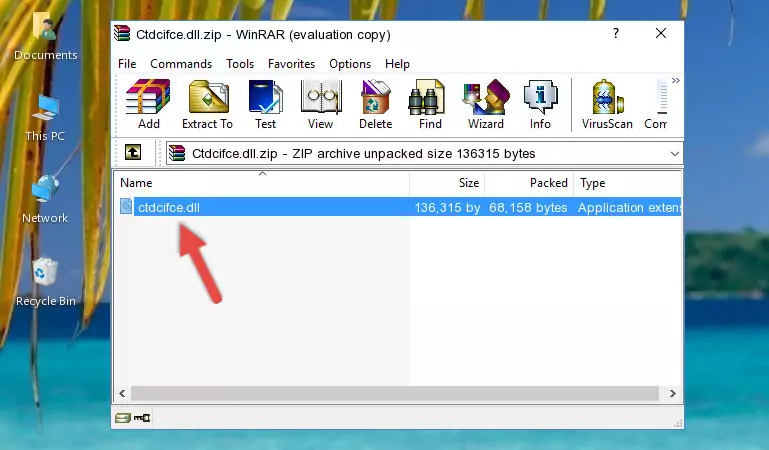
Task: Click the key password icon in status bar
Action: (x=142, y=418)
